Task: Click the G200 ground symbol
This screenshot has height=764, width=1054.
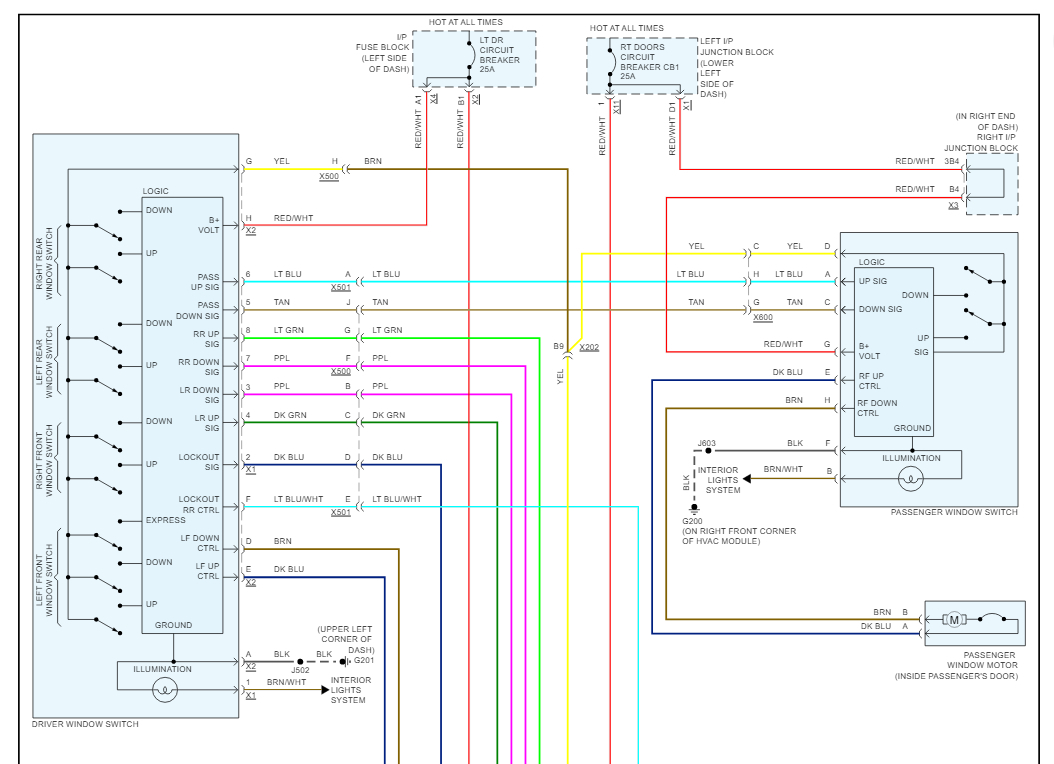Action: (694, 509)
